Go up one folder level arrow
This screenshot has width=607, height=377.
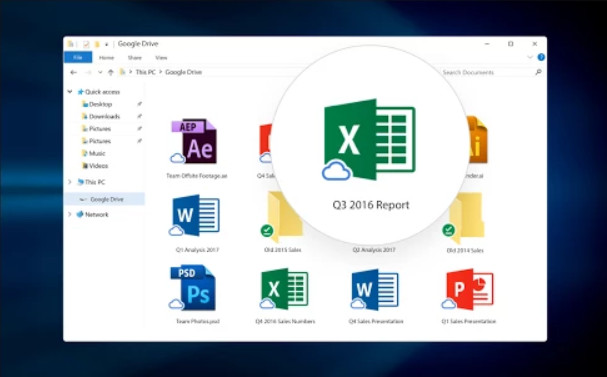[x=111, y=72]
